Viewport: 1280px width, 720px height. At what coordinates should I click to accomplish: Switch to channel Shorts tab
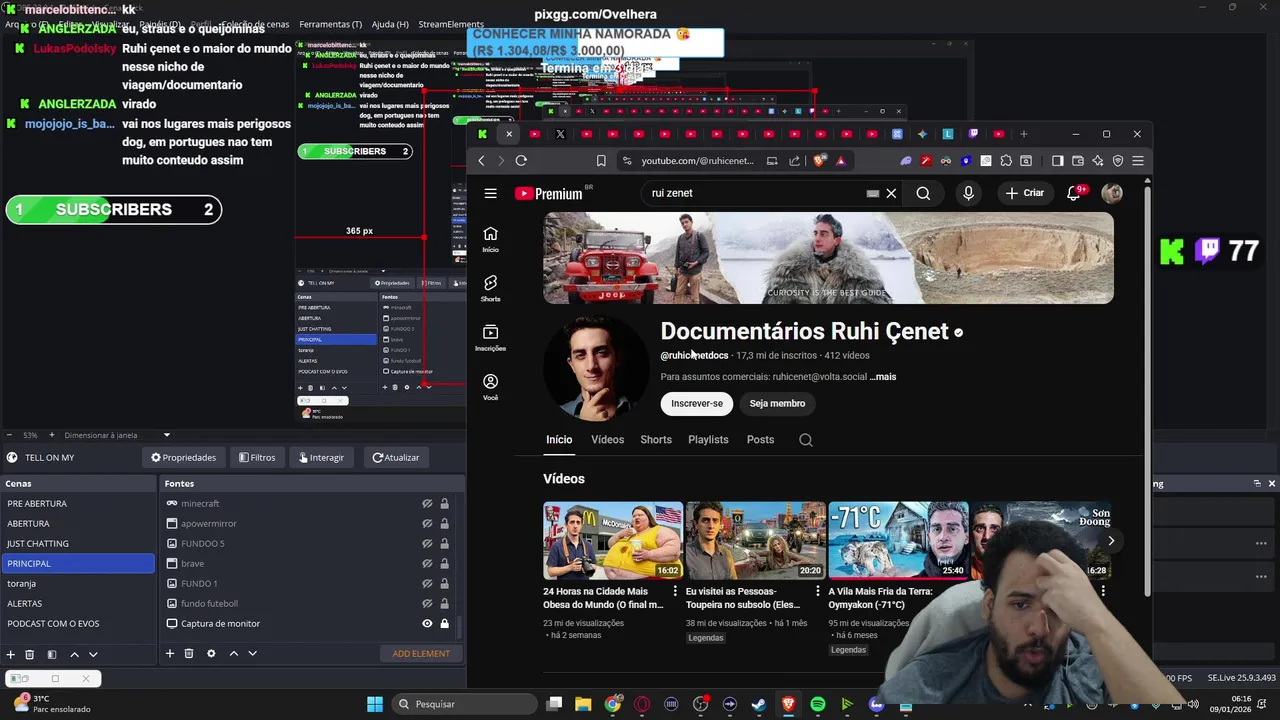[x=656, y=440]
